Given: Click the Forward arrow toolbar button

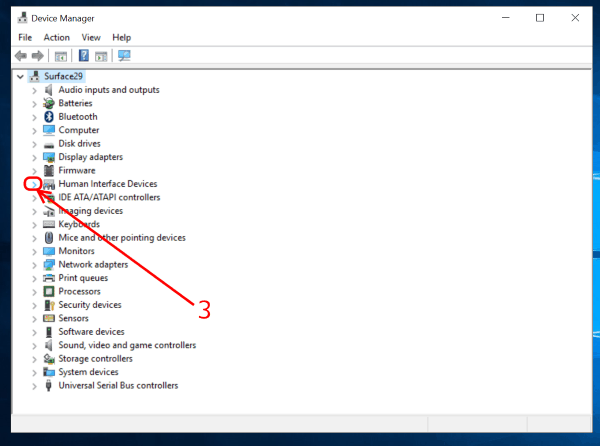Looking at the screenshot, I should pos(38,56).
